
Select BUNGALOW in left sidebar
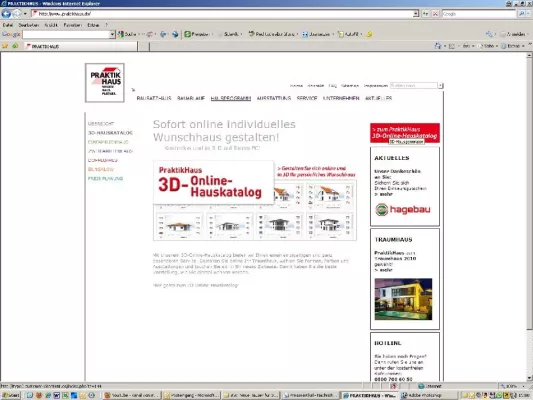pyautogui.click(x=101, y=169)
